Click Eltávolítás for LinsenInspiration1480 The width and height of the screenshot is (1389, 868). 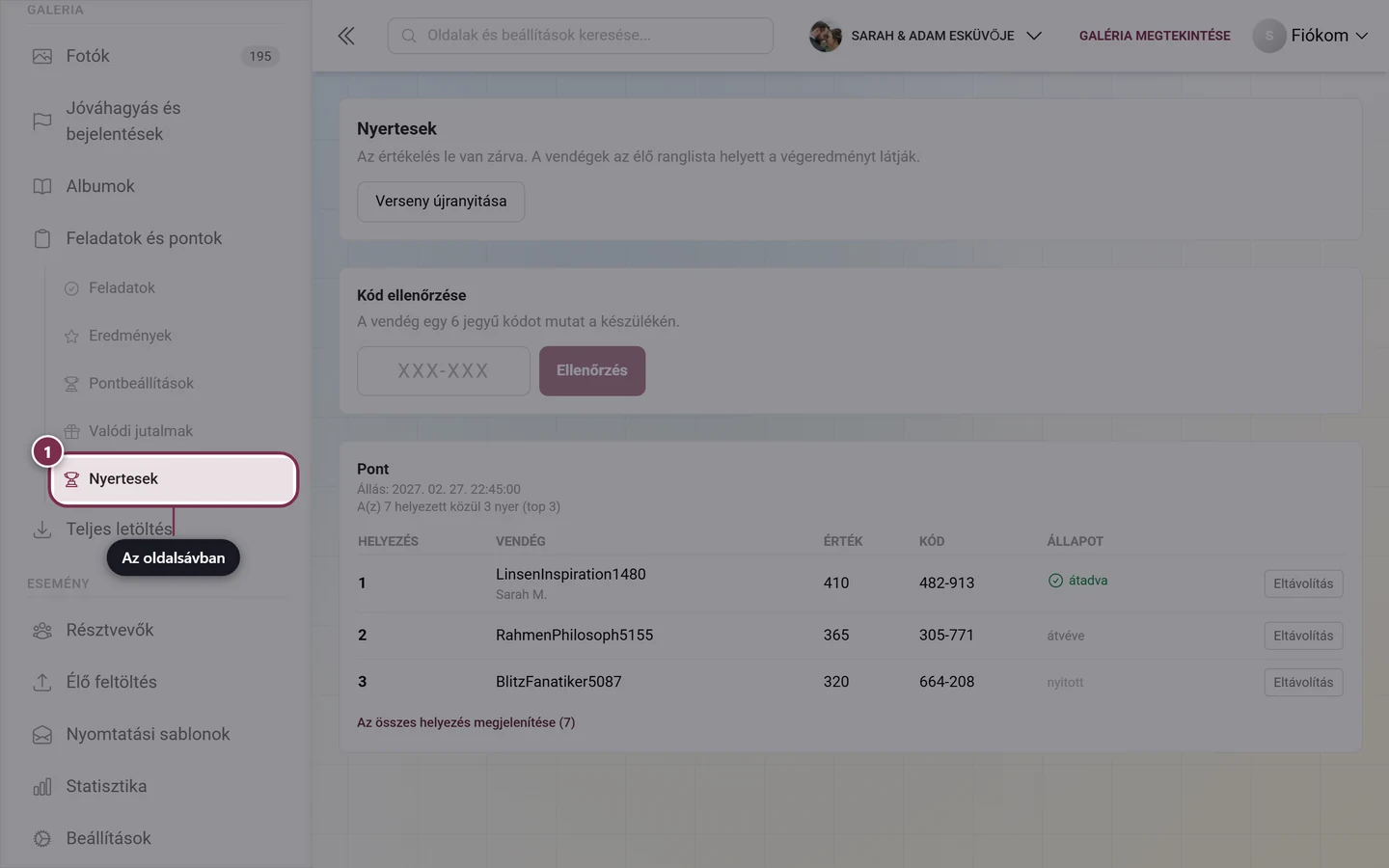(x=1303, y=583)
